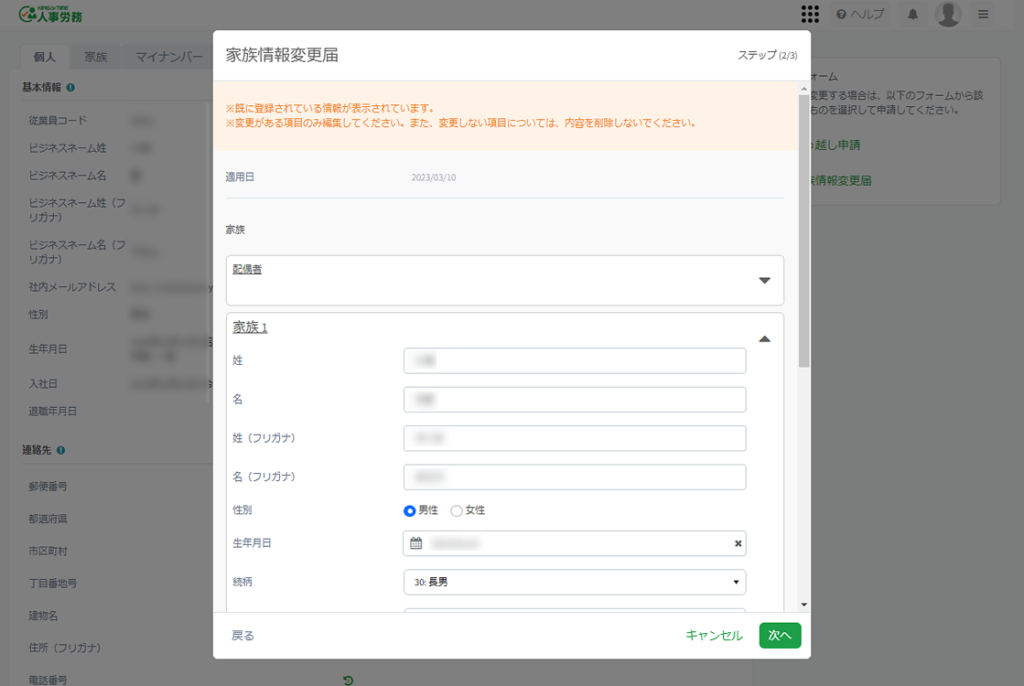Click the calendar icon in 生年月日 field
This screenshot has height=686, width=1024.
[x=416, y=543]
